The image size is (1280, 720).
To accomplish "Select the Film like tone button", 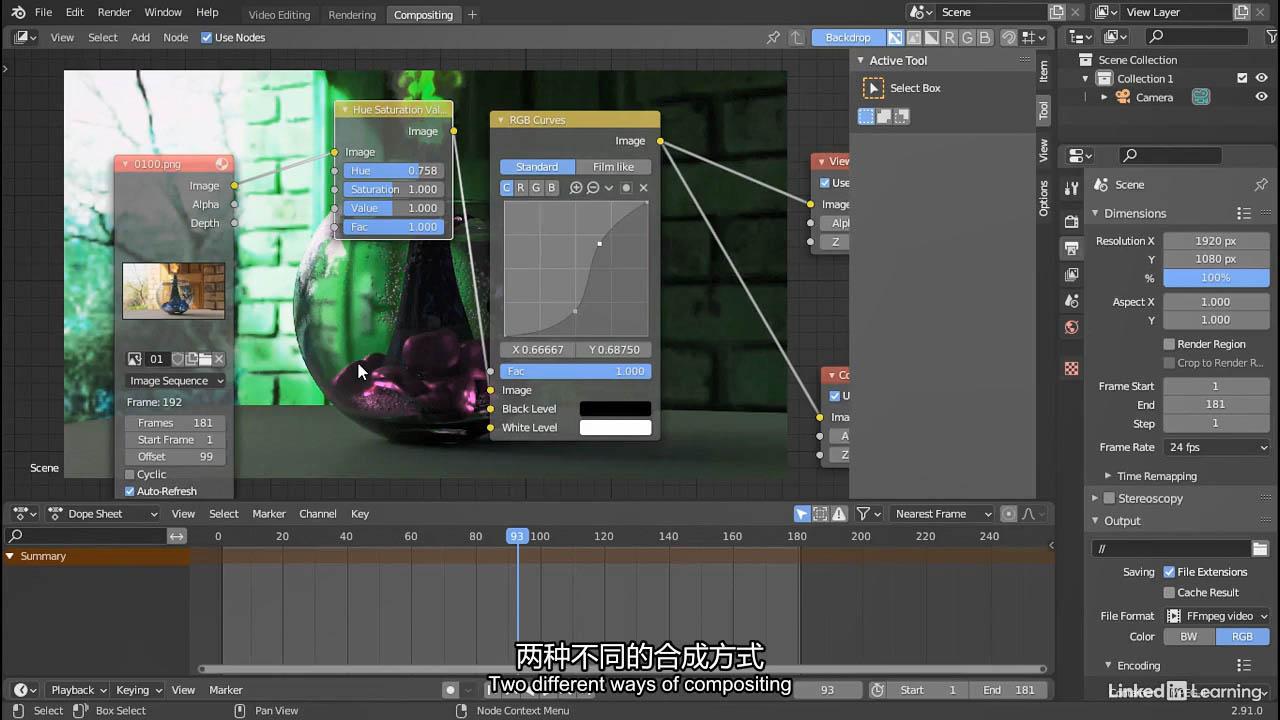I will coord(613,167).
